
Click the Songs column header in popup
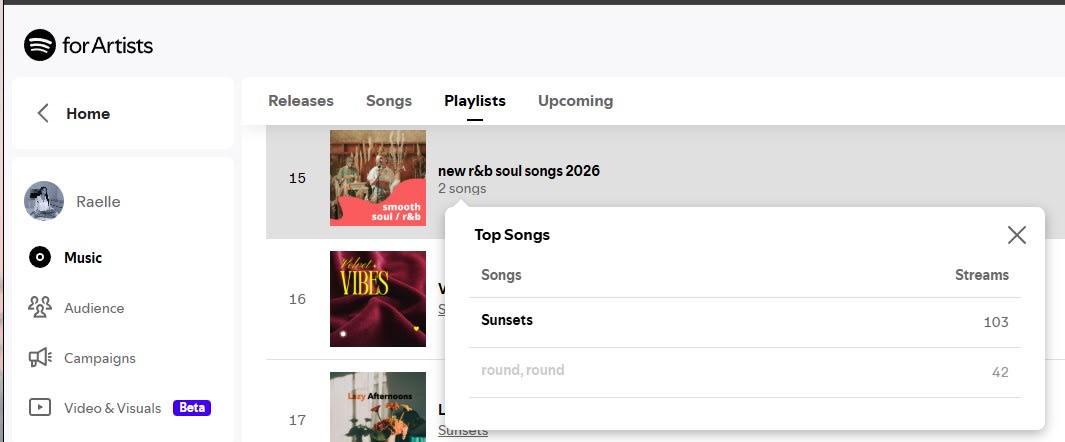tap(501, 275)
